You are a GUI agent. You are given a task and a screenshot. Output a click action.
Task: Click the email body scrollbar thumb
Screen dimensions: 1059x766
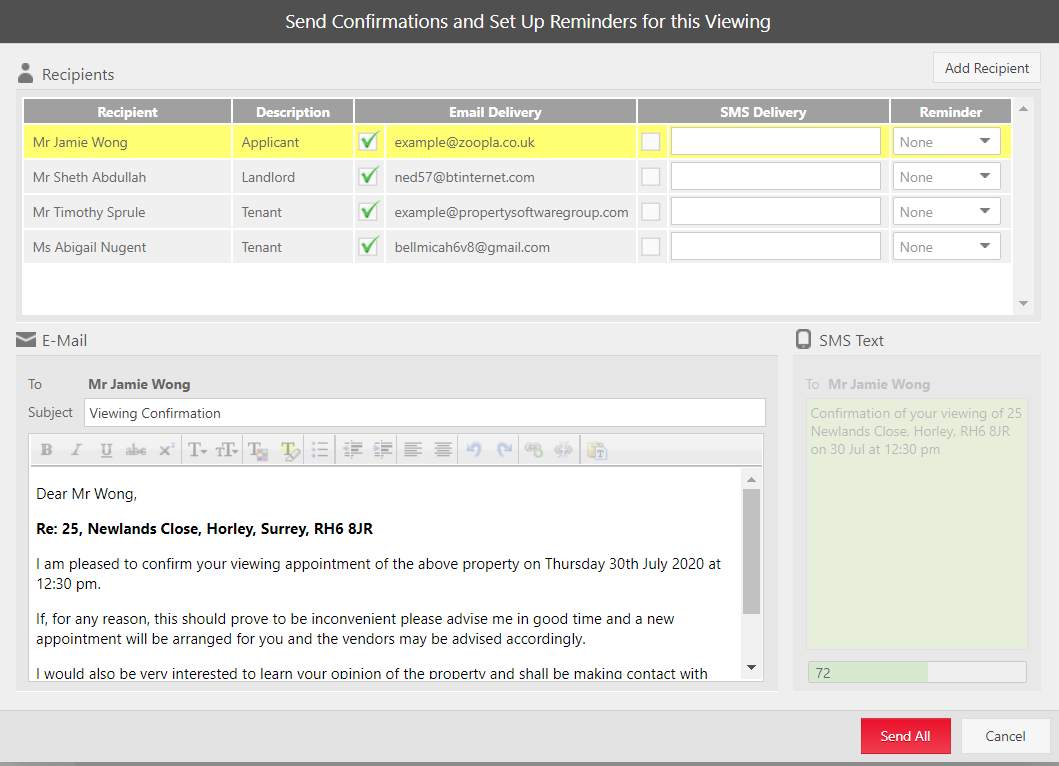(752, 551)
